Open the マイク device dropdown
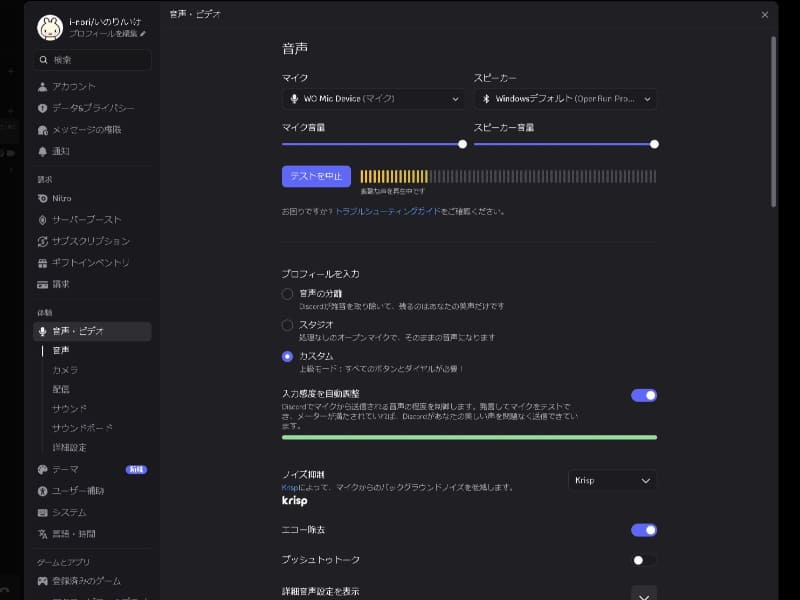The width and height of the screenshot is (800, 600). click(373, 99)
